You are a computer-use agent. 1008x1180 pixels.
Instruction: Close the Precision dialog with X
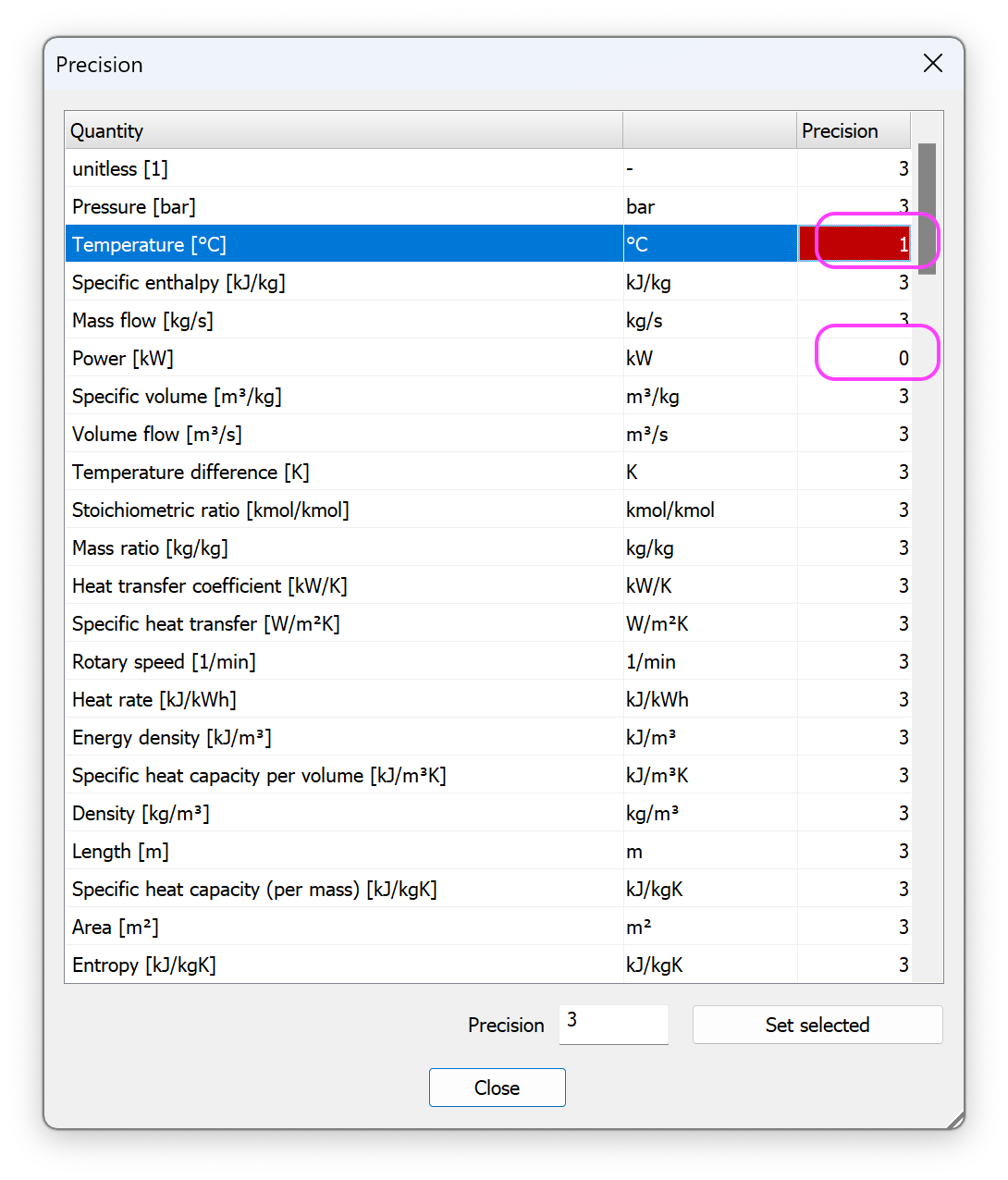click(933, 63)
